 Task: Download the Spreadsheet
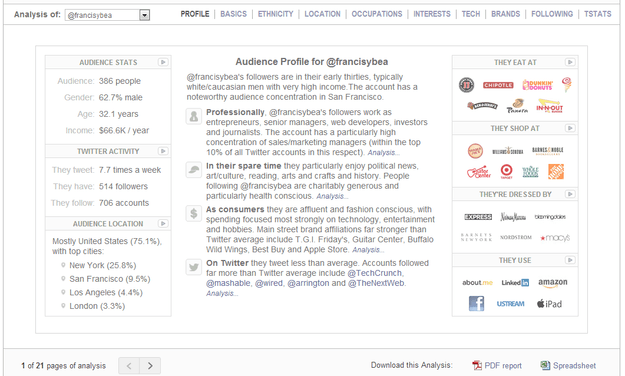click(568, 365)
